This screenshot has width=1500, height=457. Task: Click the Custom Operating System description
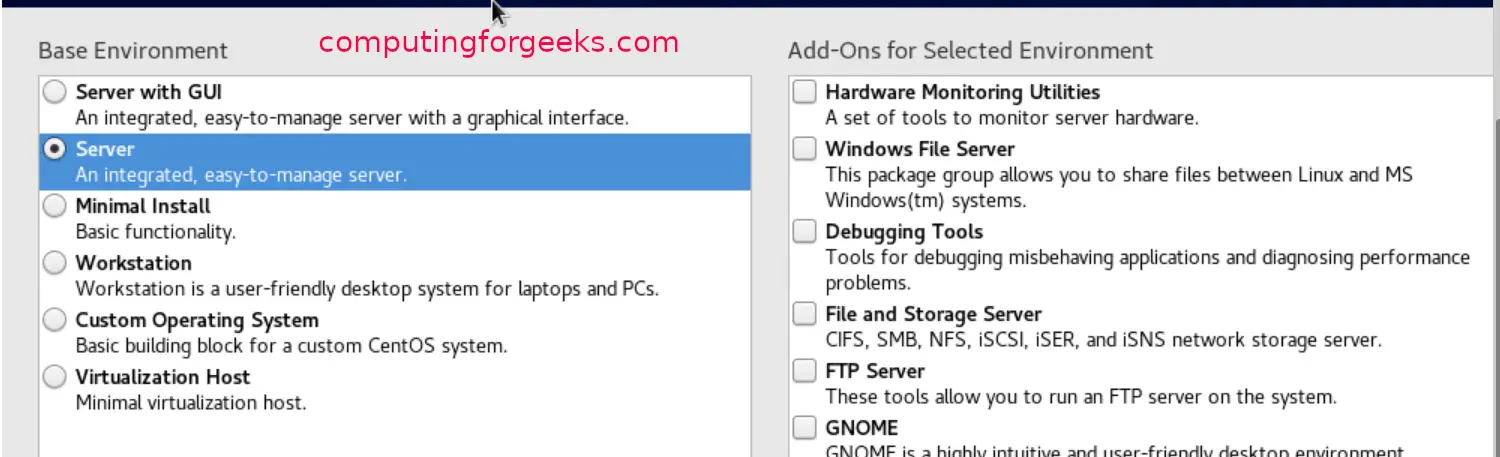point(291,347)
